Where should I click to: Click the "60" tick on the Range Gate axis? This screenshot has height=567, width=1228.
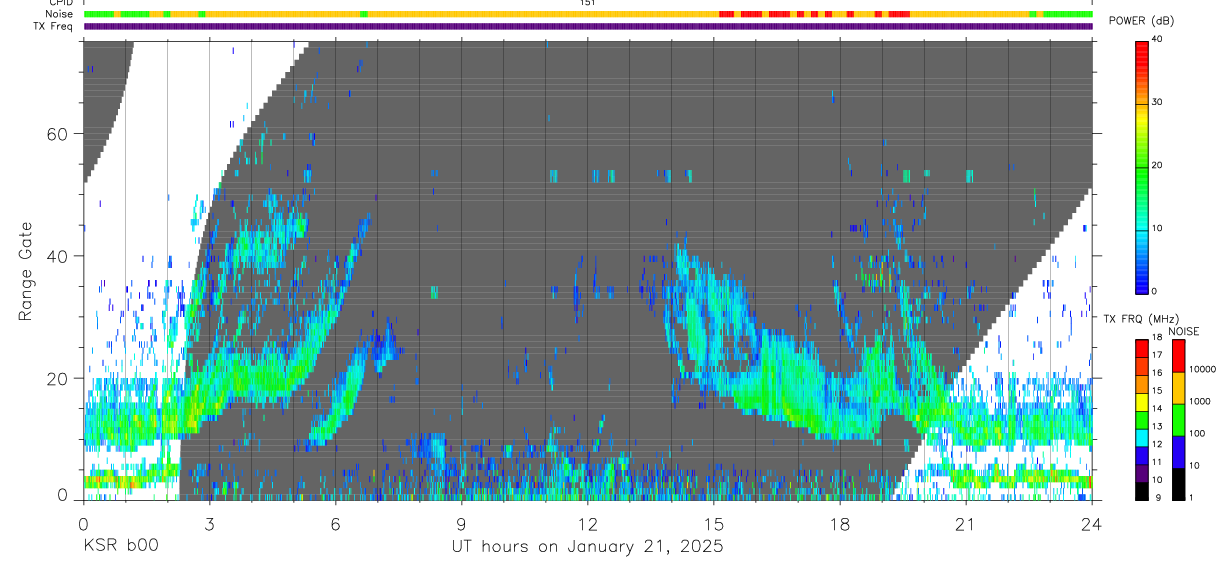click(x=60, y=134)
